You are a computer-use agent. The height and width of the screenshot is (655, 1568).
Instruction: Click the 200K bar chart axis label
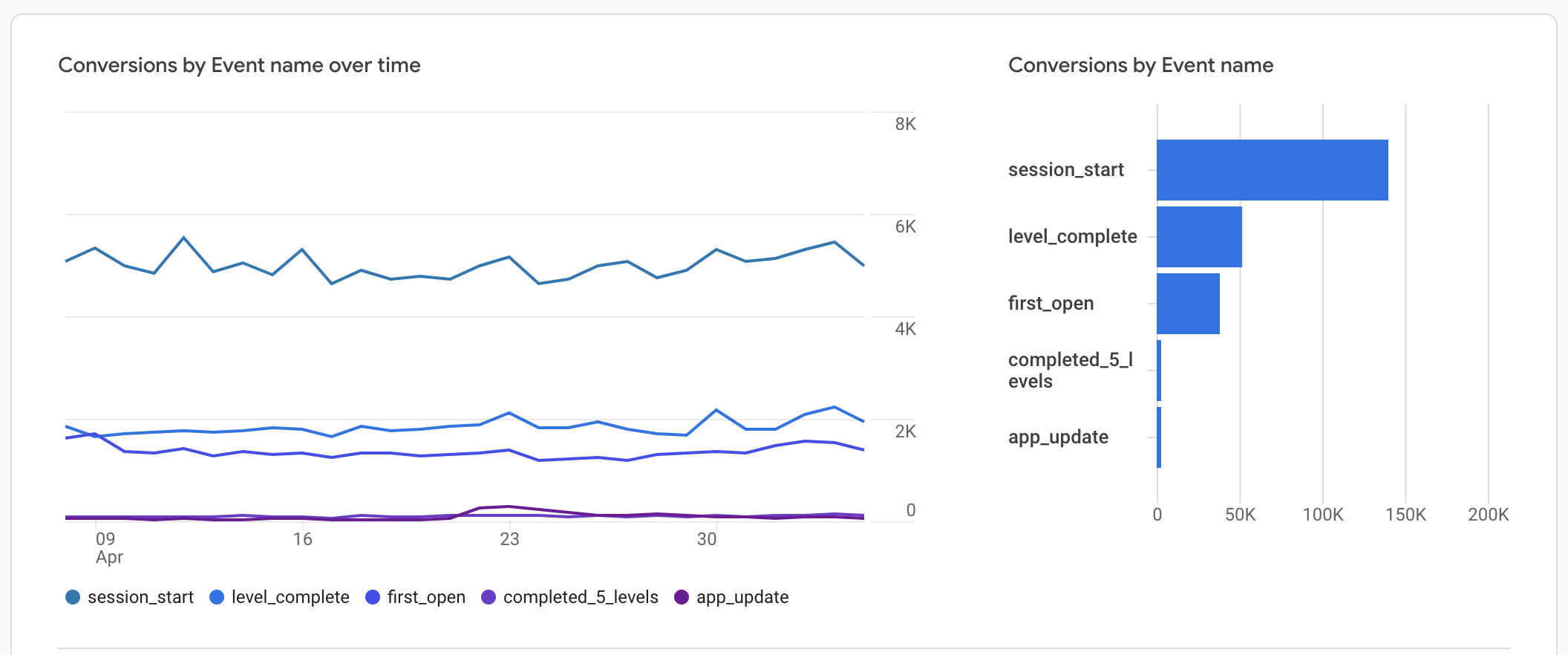point(1489,515)
